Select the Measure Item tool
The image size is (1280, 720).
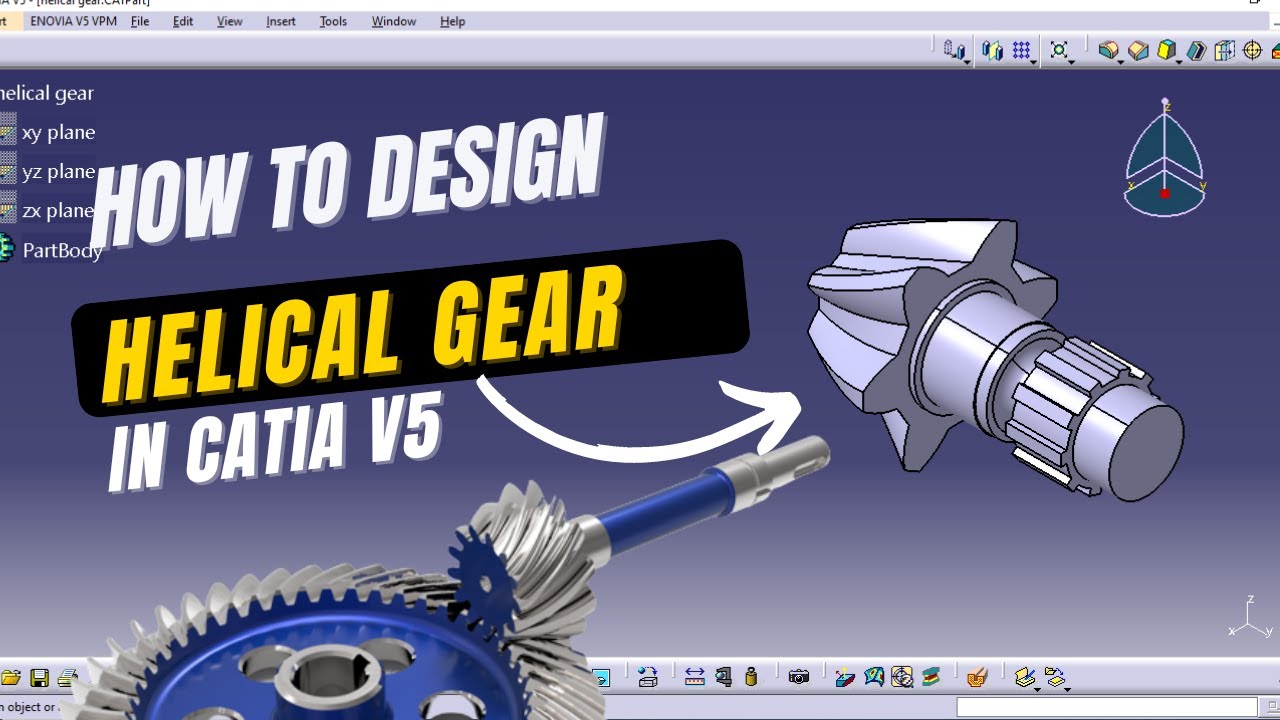point(724,677)
